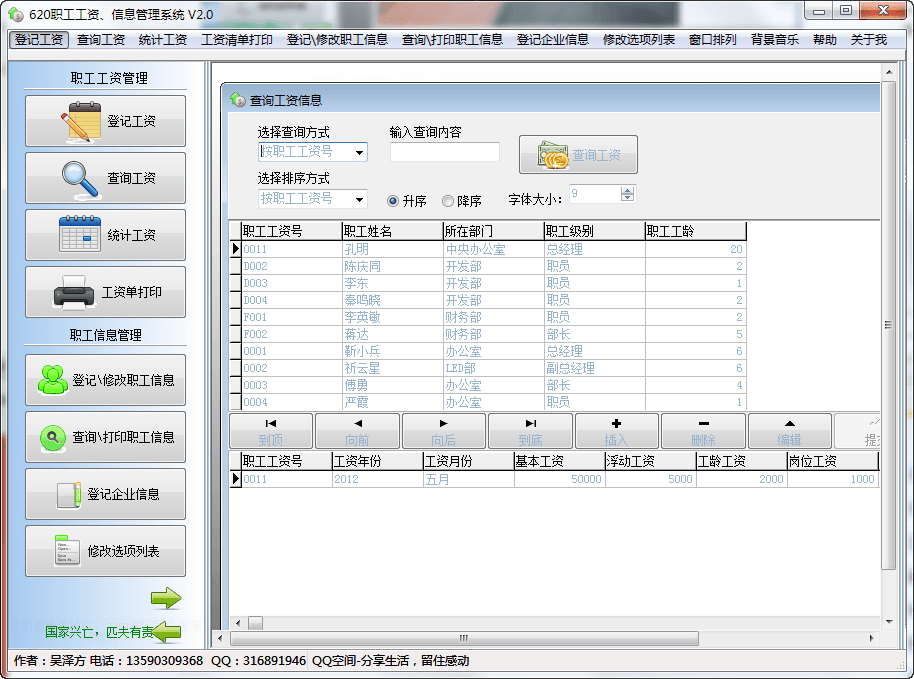Open the 窗口排列 menu
The image size is (914, 679).
pyautogui.click(x=712, y=40)
